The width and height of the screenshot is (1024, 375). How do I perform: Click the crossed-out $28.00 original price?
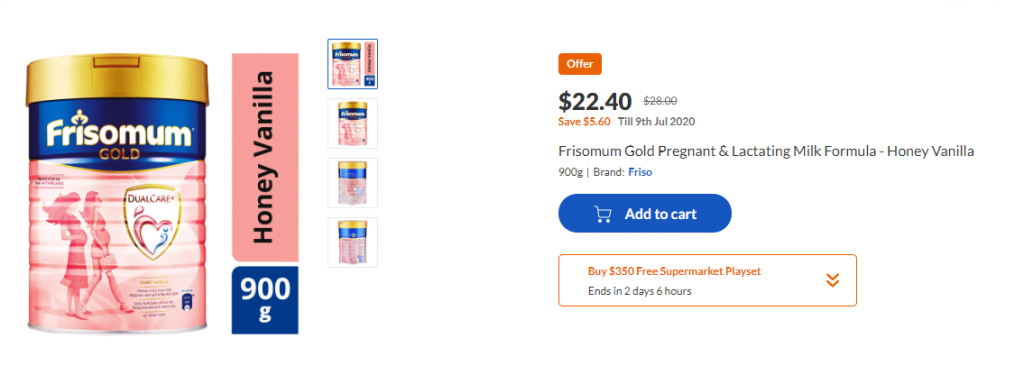[660, 101]
